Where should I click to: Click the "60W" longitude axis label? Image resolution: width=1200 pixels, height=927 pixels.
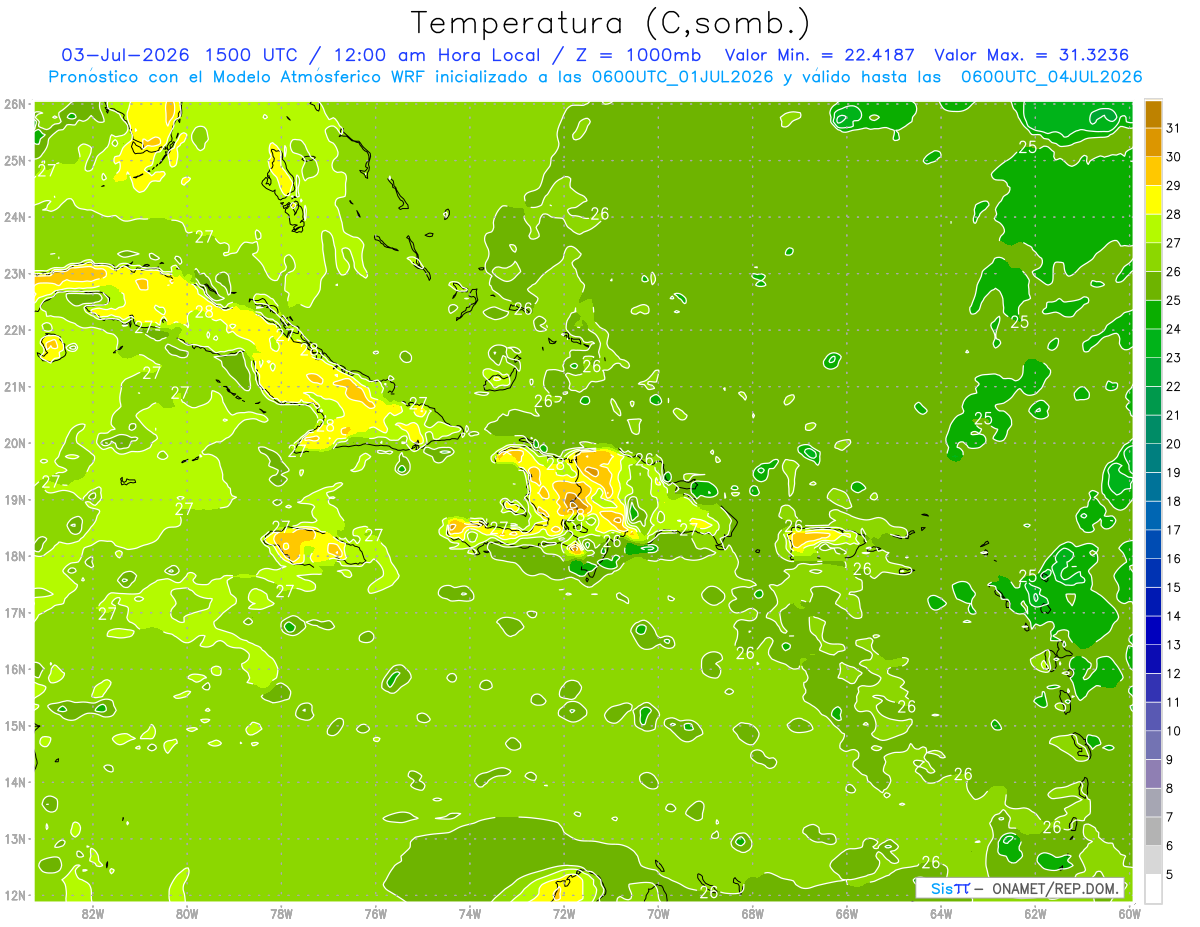1129,913
